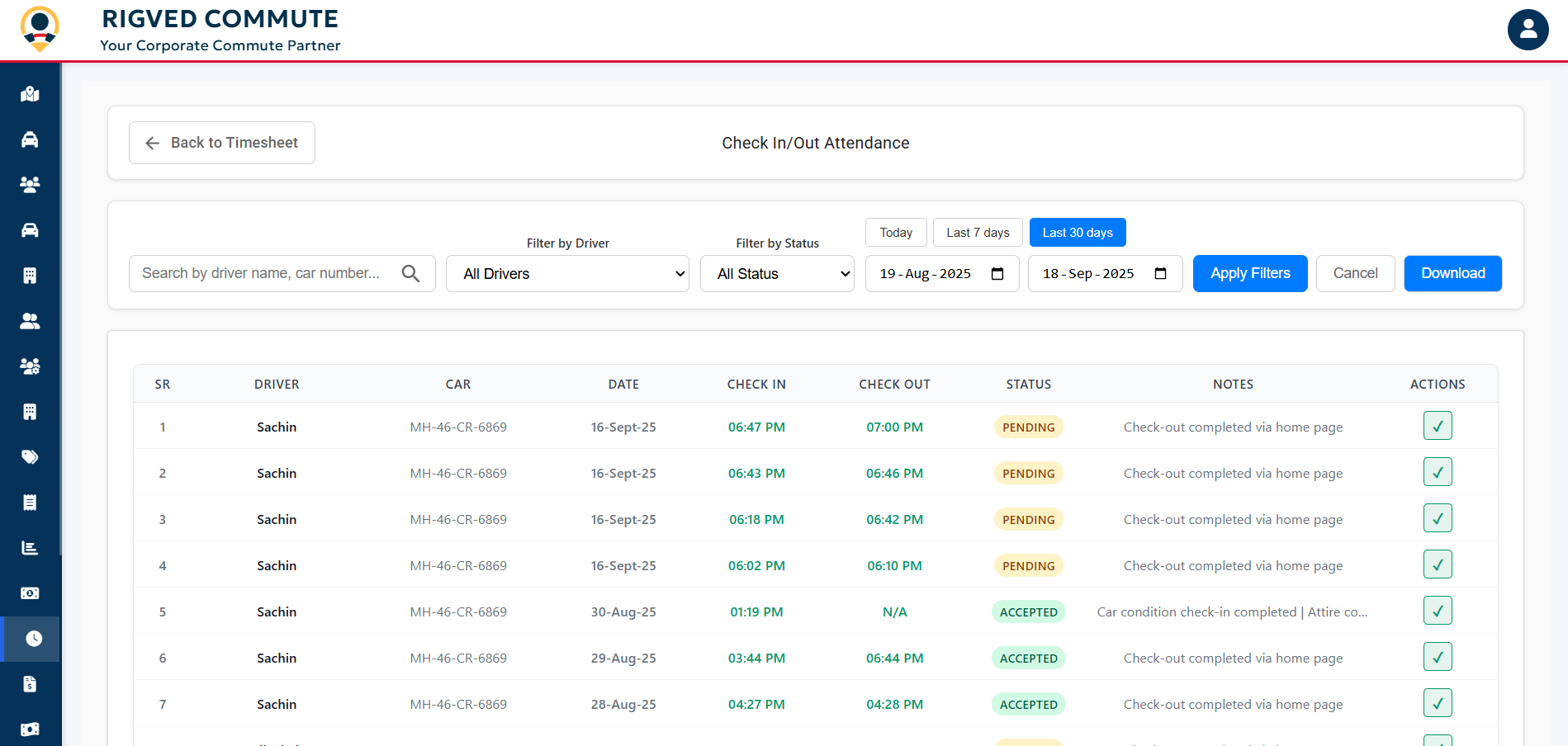This screenshot has width=1568, height=746.
Task: Click Back to Timesheet
Action: (x=221, y=142)
